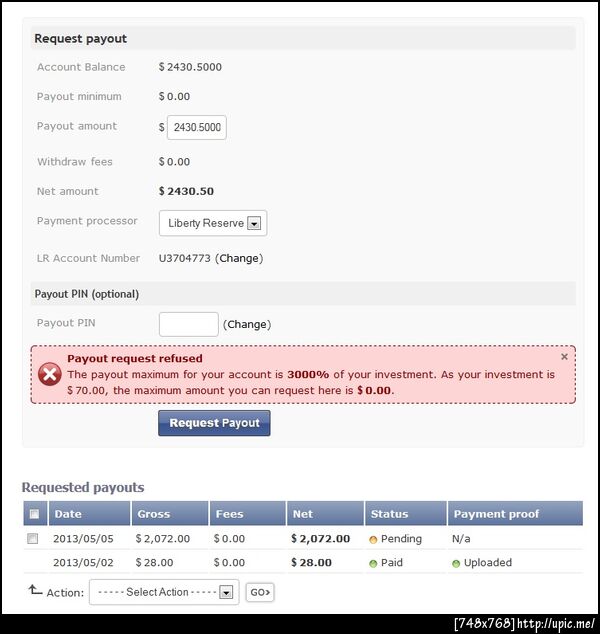The width and height of the screenshot is (600, 634).
Task: Click the red error cross icon
Action: pos(50,374)
